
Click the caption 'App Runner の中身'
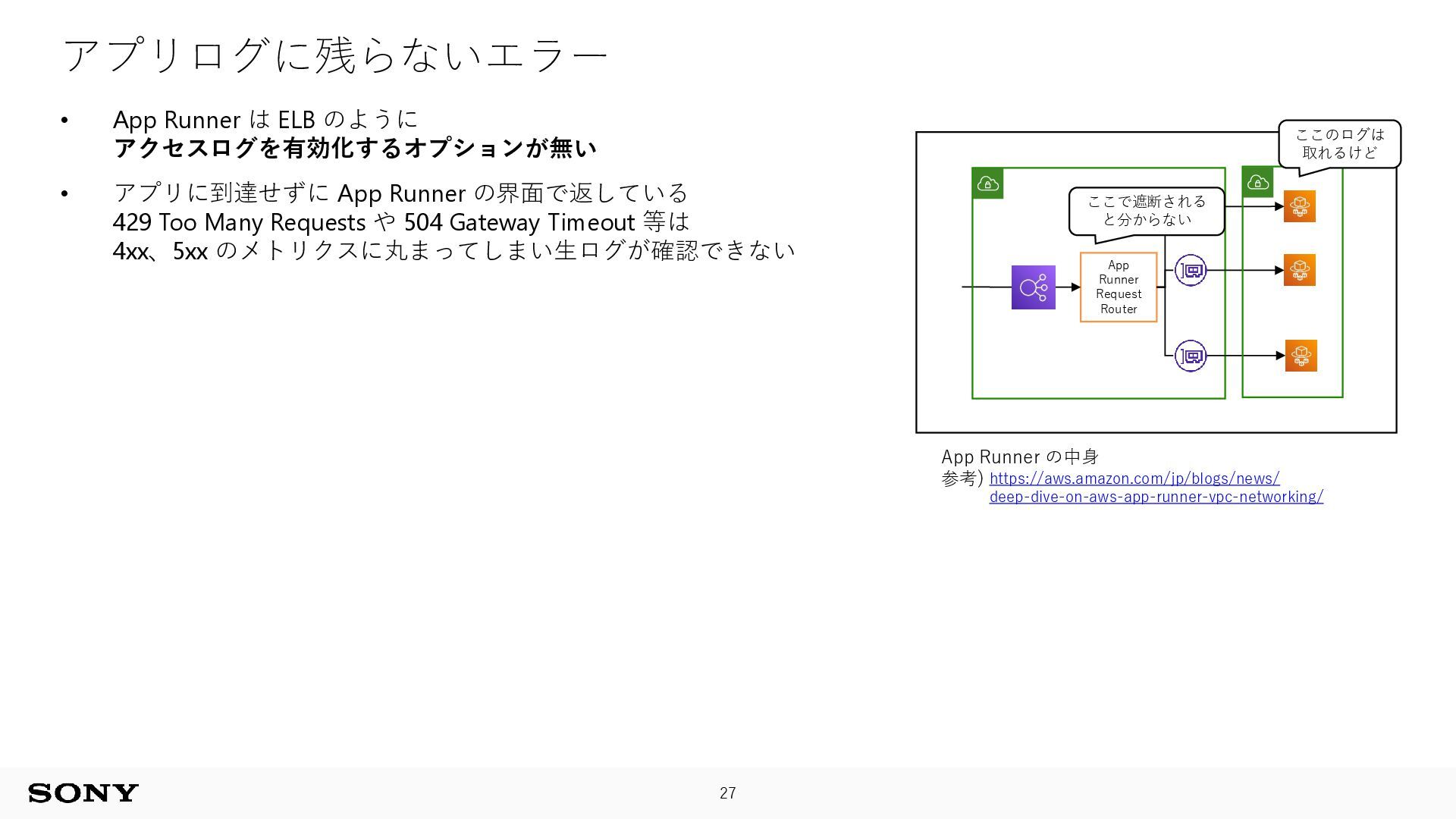click(1020, 457)
